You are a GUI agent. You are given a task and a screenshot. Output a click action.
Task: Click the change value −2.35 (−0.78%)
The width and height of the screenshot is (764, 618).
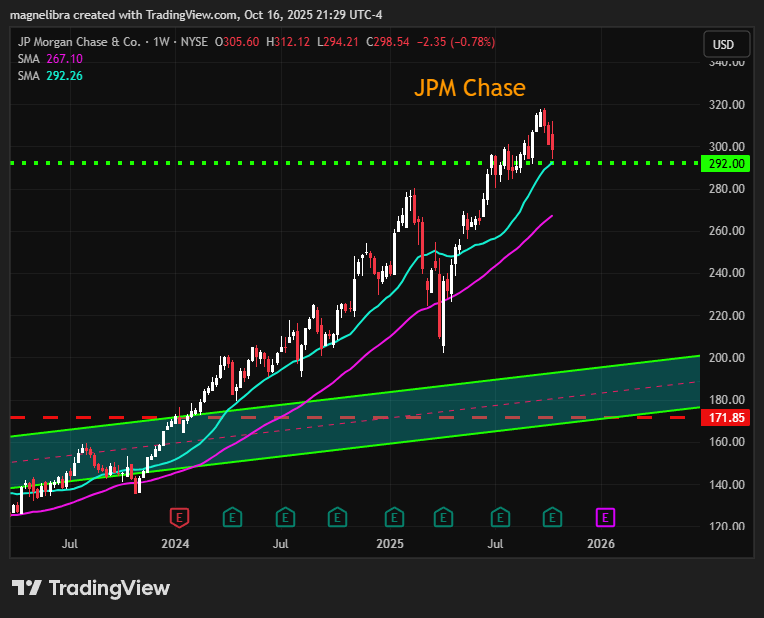point(456,42)
